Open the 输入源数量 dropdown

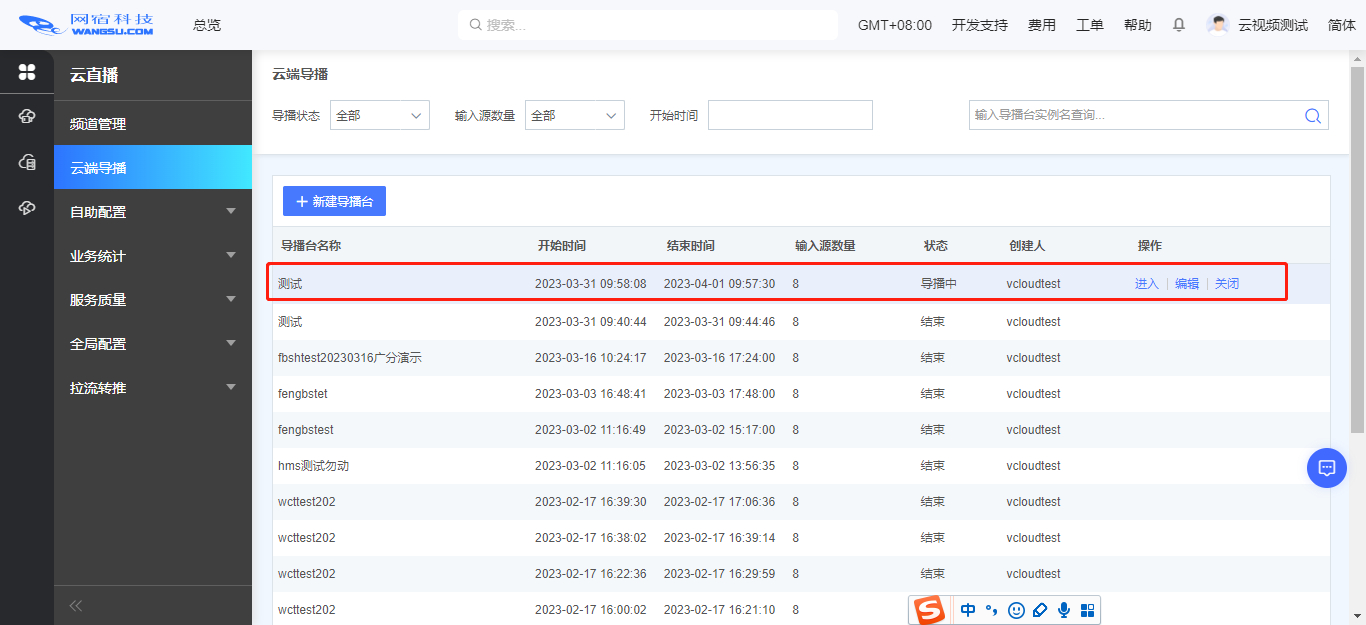574,116
